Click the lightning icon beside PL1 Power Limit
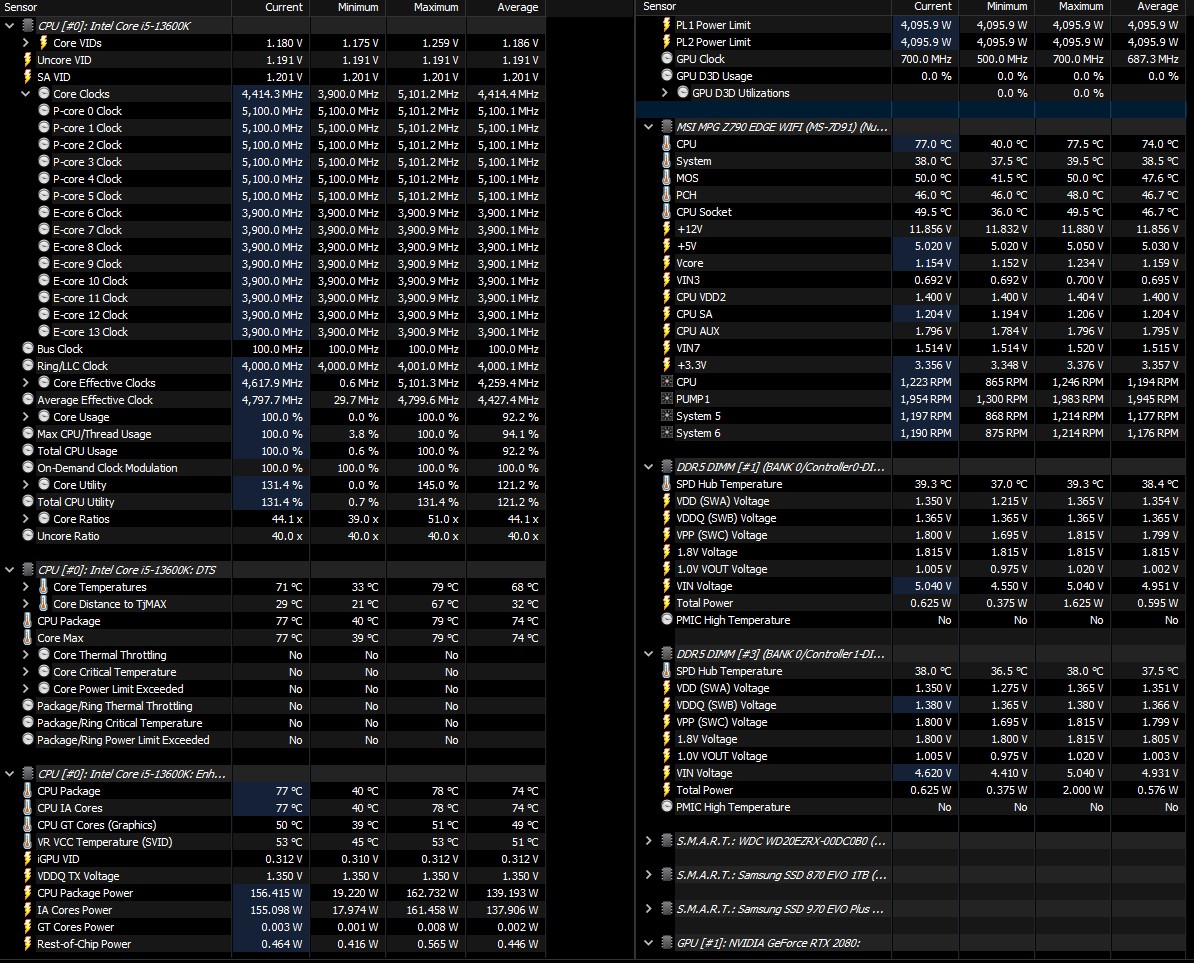The height and width of the screenshot is (963, 1194). pos(666,24)
